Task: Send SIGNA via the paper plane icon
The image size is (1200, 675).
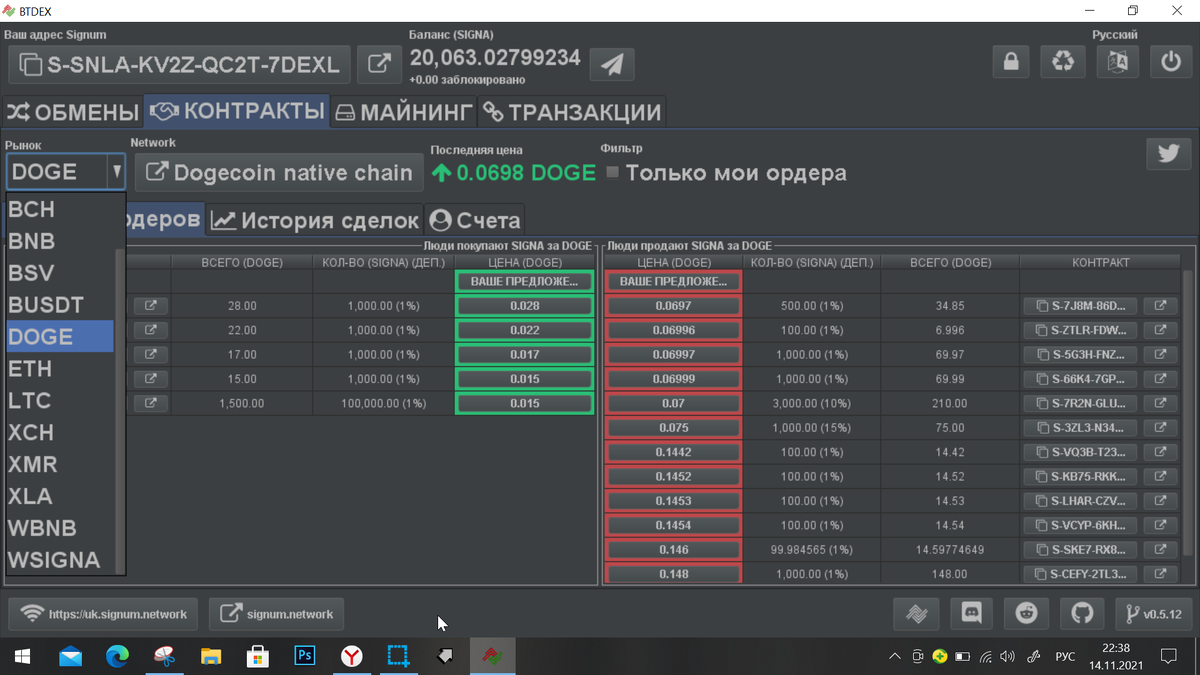Action: tap(611, 64)
